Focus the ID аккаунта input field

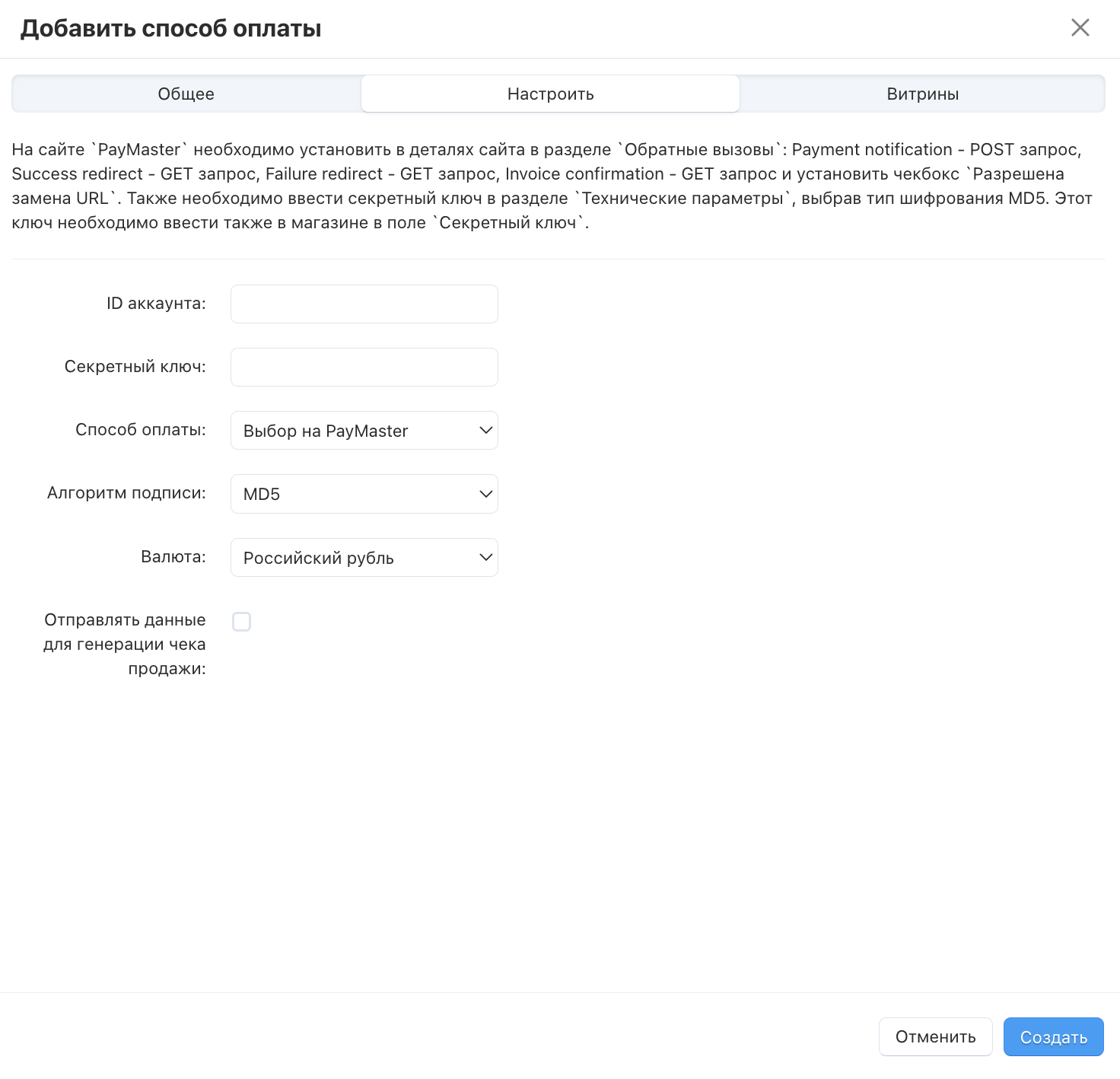[x=364, y=304]
